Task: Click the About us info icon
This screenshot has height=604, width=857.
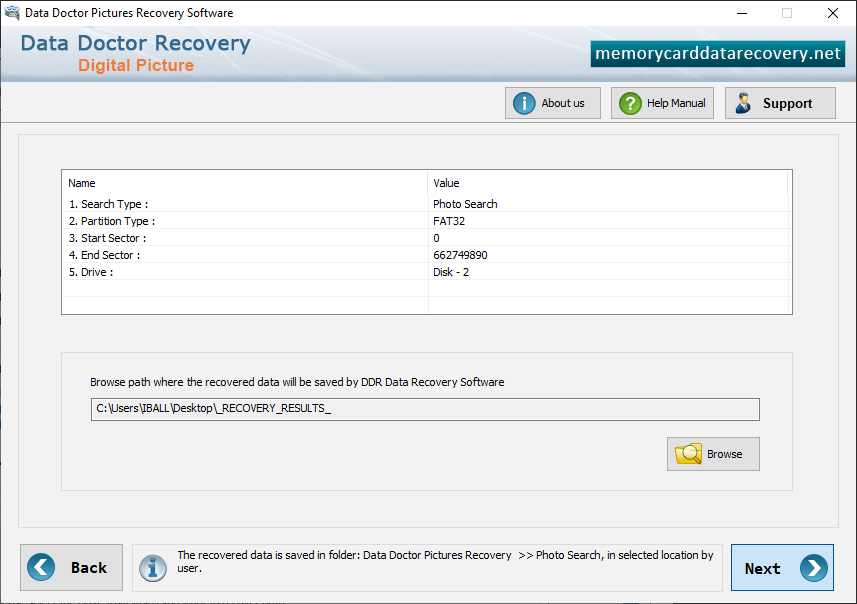Action: tap(524, 103)
